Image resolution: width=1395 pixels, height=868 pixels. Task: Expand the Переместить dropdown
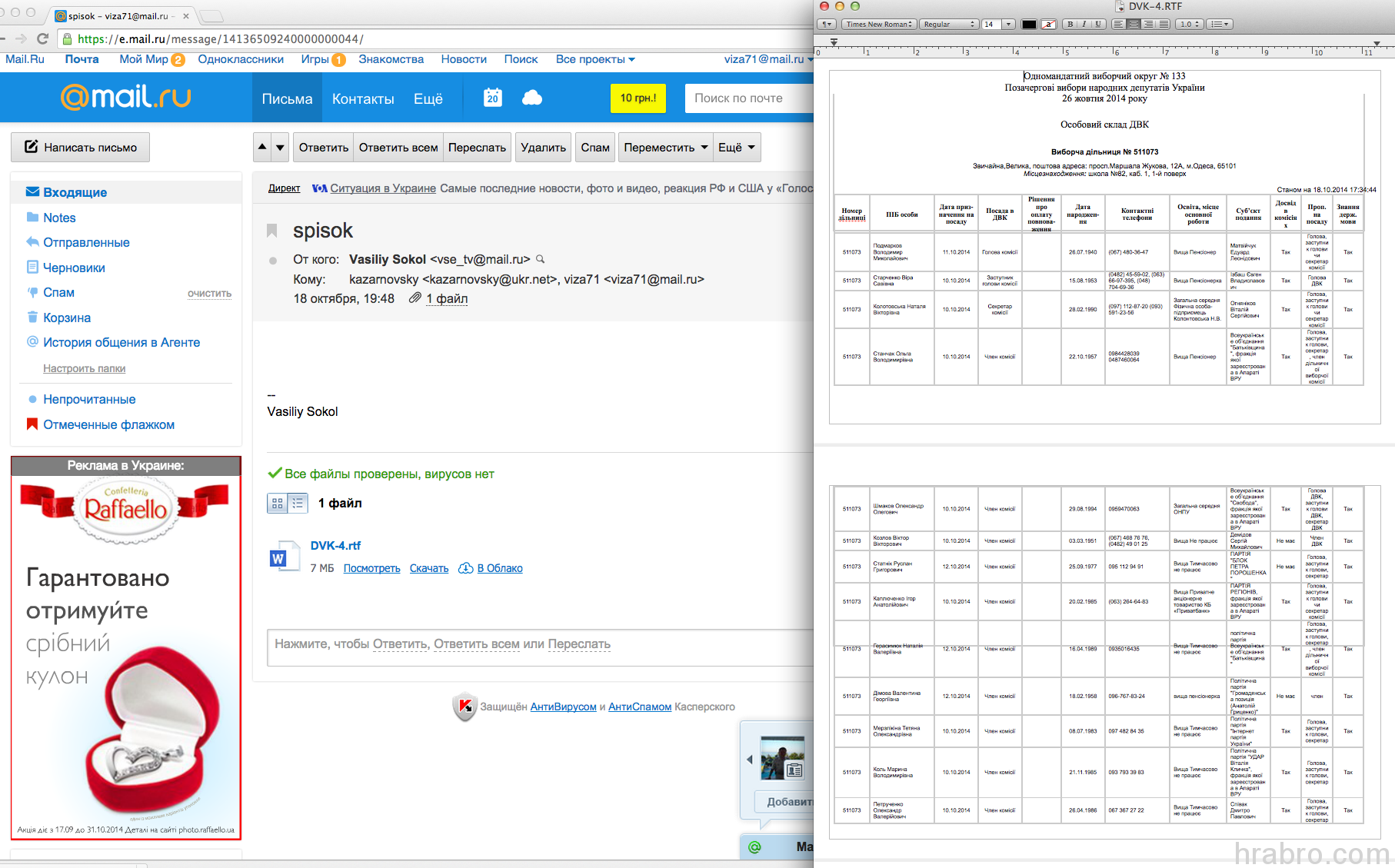coord(665,147)
